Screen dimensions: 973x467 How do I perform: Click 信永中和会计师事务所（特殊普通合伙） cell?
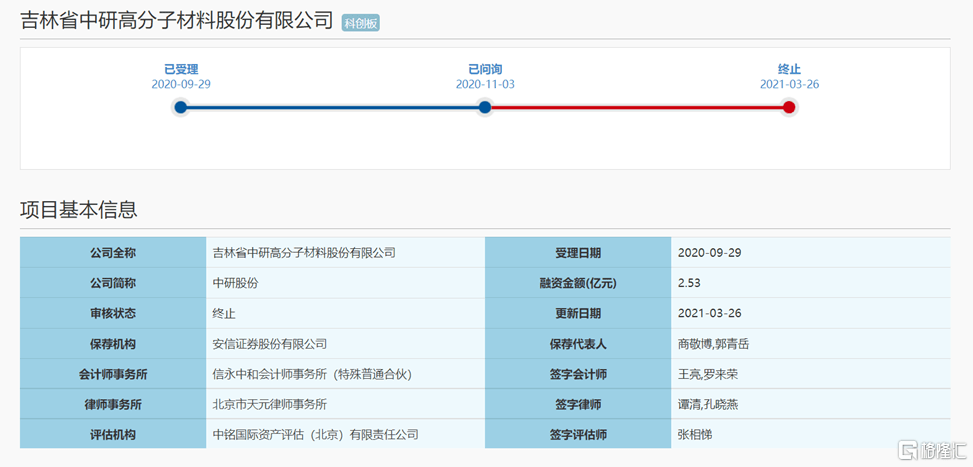[x=345, y=374]
